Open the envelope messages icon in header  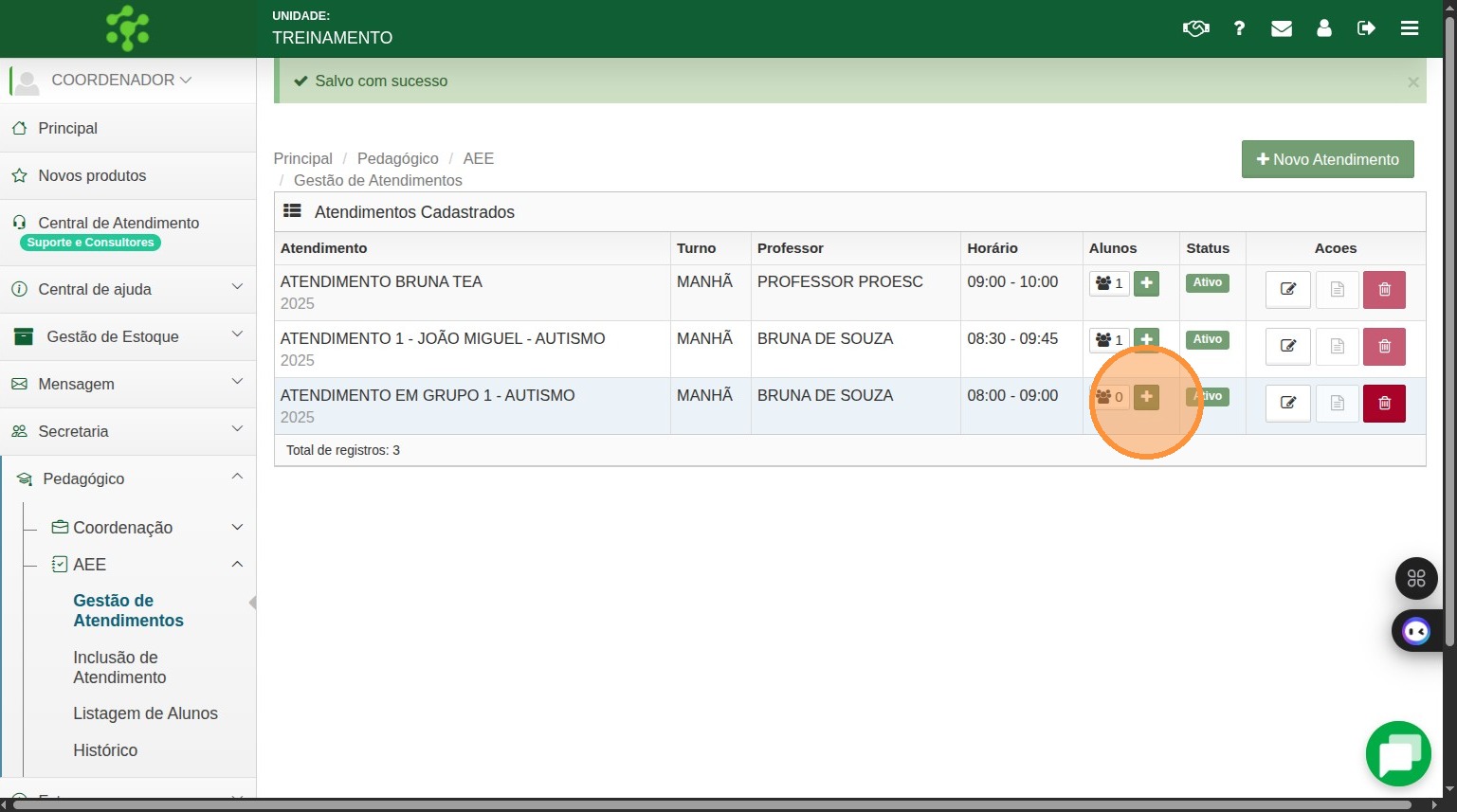(x=1282, y=28)
